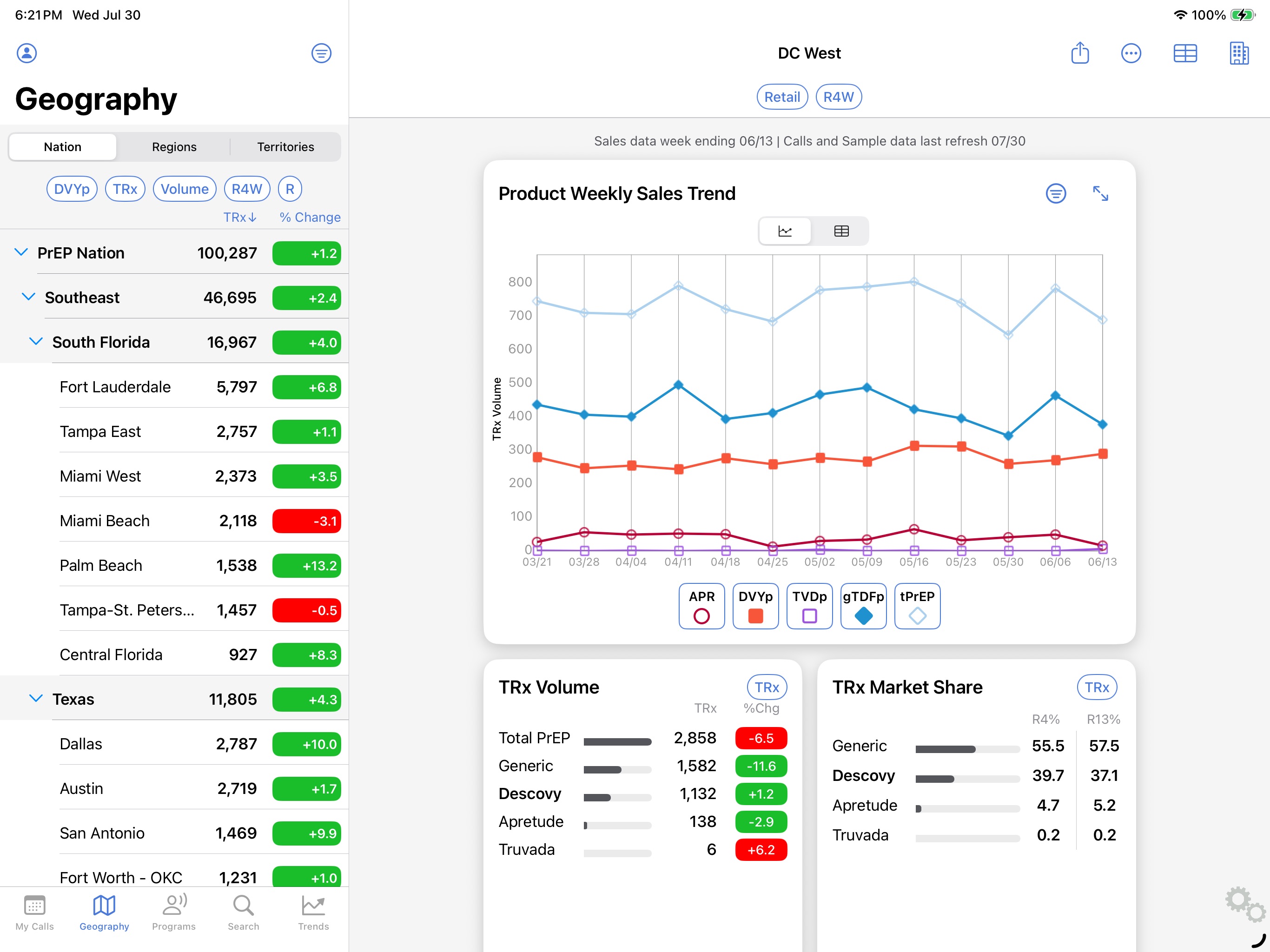Open the Geography tab in bottom bar
Image resolution: width=1270 pixels, height=952 pixels.
coord(104,913)
